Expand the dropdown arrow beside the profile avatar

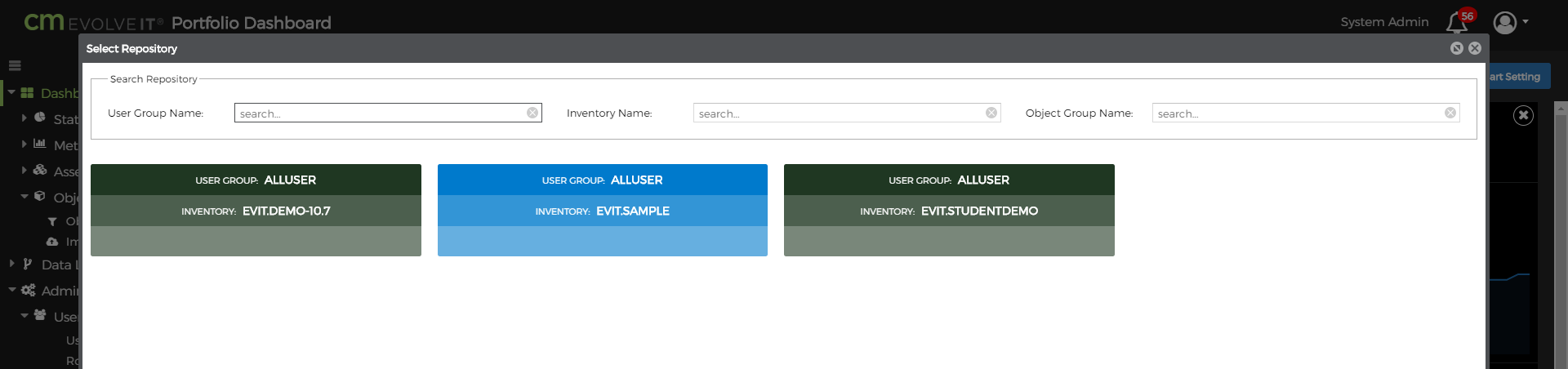pyautogui.click(x=1526, y=22)
